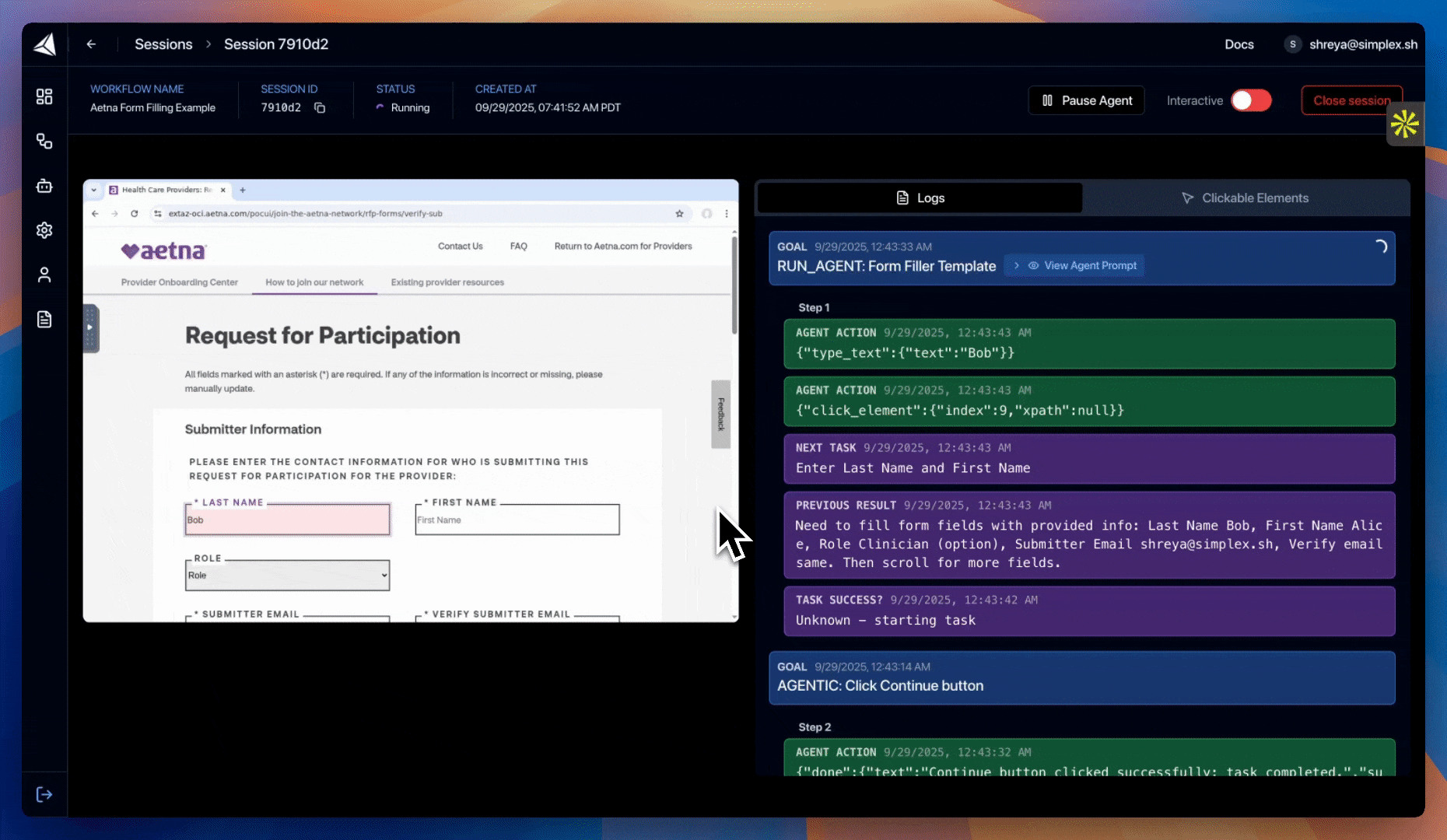Click the Pause Agent button
Viewport: 1447px width, 840px height.
click(x=1086, y=100)
